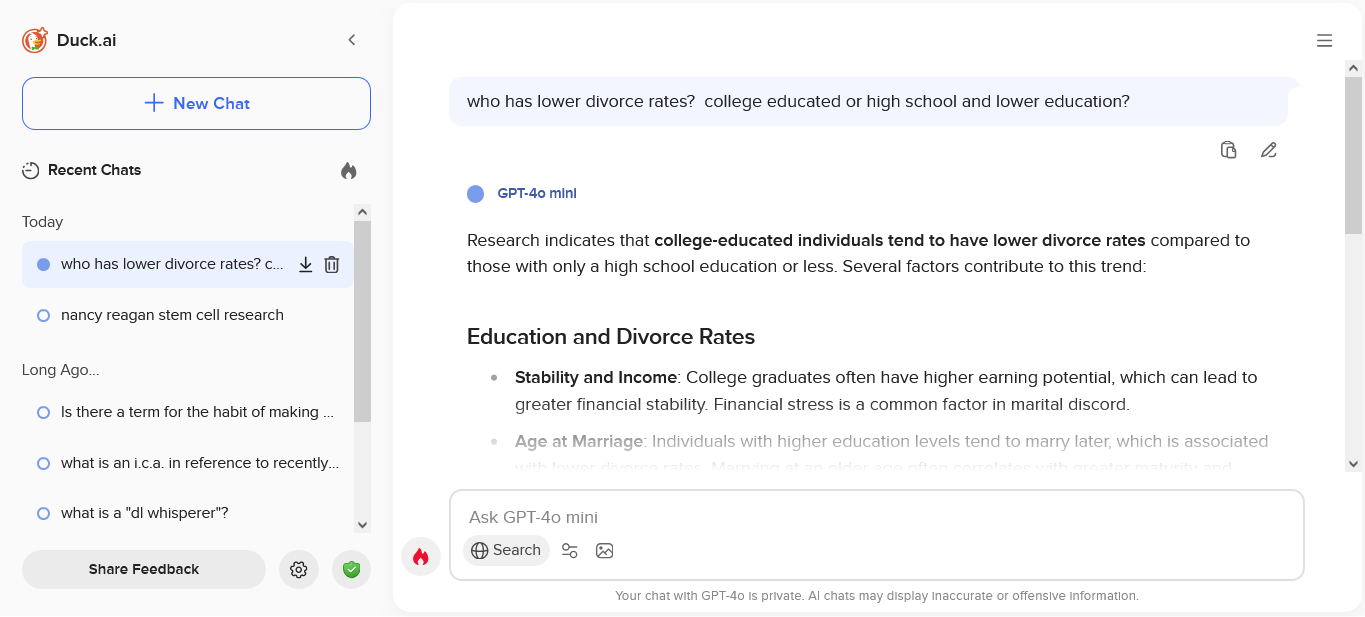Click the Duck.ai logo icon

pos(35,40)
